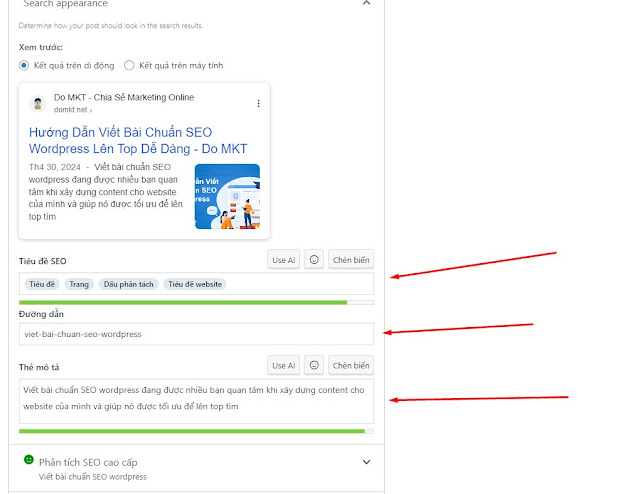Image resolution: width=639 pixels, height=494 pixels.
Task: Select the Kết quả trên máy tính radio
Action: pos(129,65)
